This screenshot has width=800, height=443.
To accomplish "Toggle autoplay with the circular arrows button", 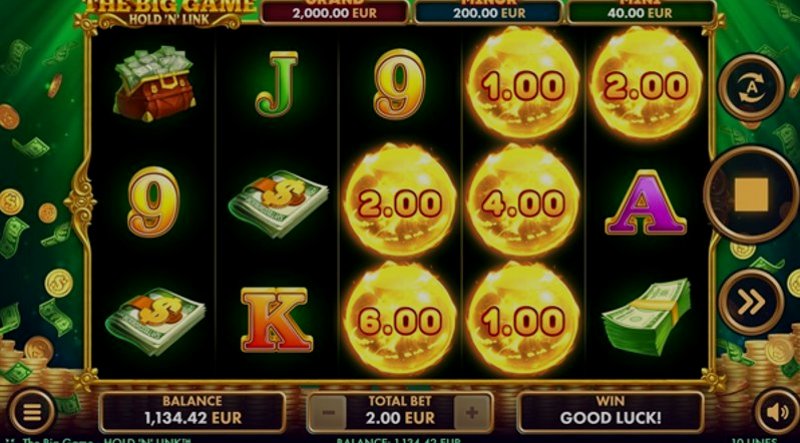I will (x=751, y=87).
